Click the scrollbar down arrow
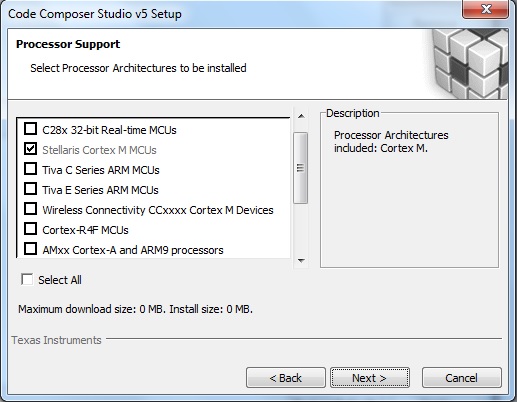This screenshot has height=402, width=517. pos(301,261)
